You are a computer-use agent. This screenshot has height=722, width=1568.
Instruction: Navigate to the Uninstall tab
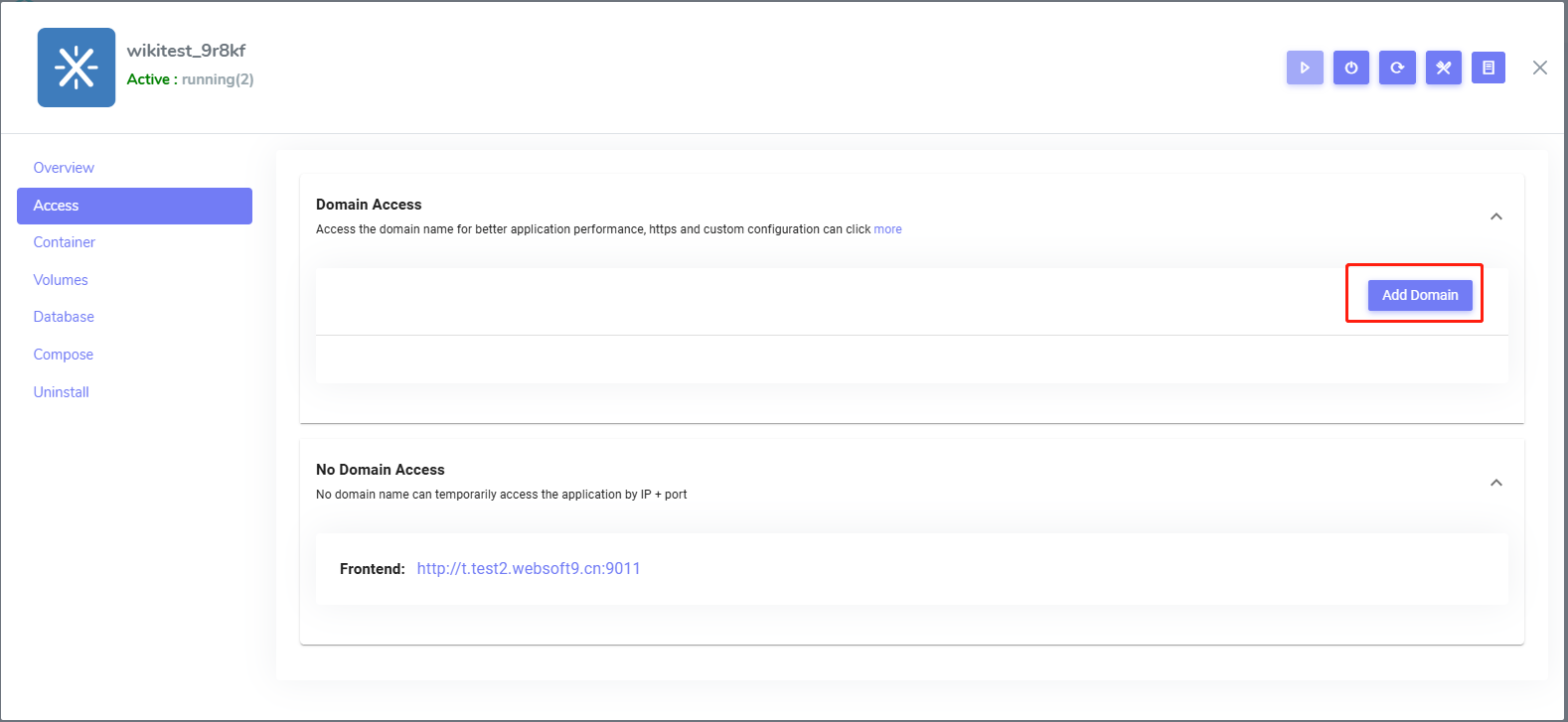click(x=62, y=392)
